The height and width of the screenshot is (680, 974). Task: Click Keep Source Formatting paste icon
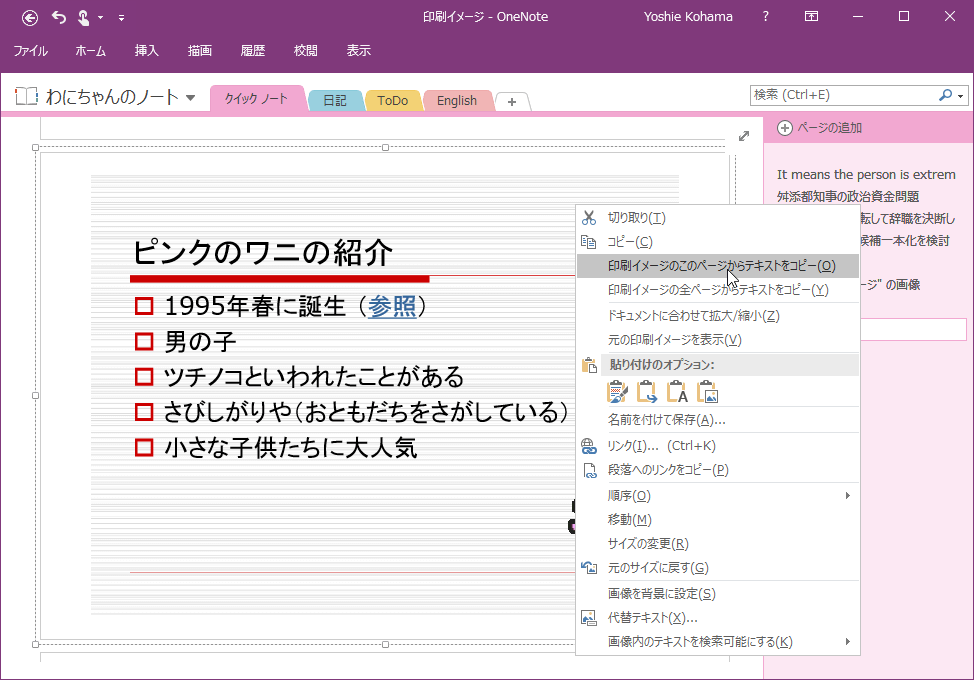click(x=617, y=392)
